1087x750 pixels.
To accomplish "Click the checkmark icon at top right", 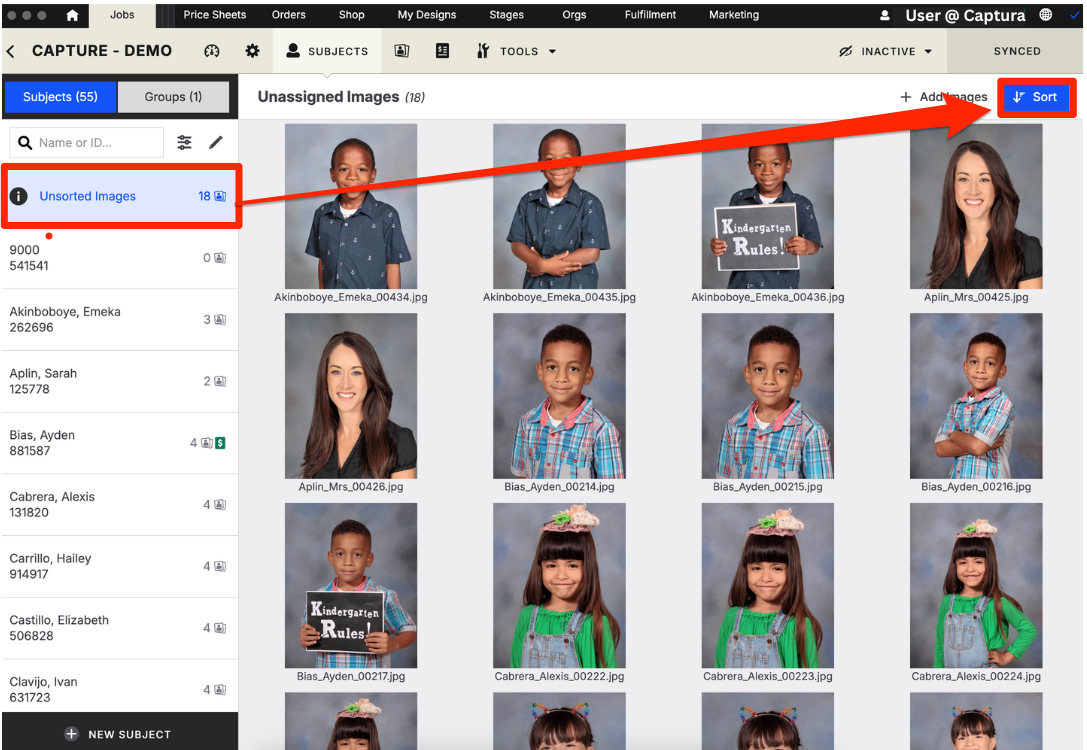I will 1074,15.
